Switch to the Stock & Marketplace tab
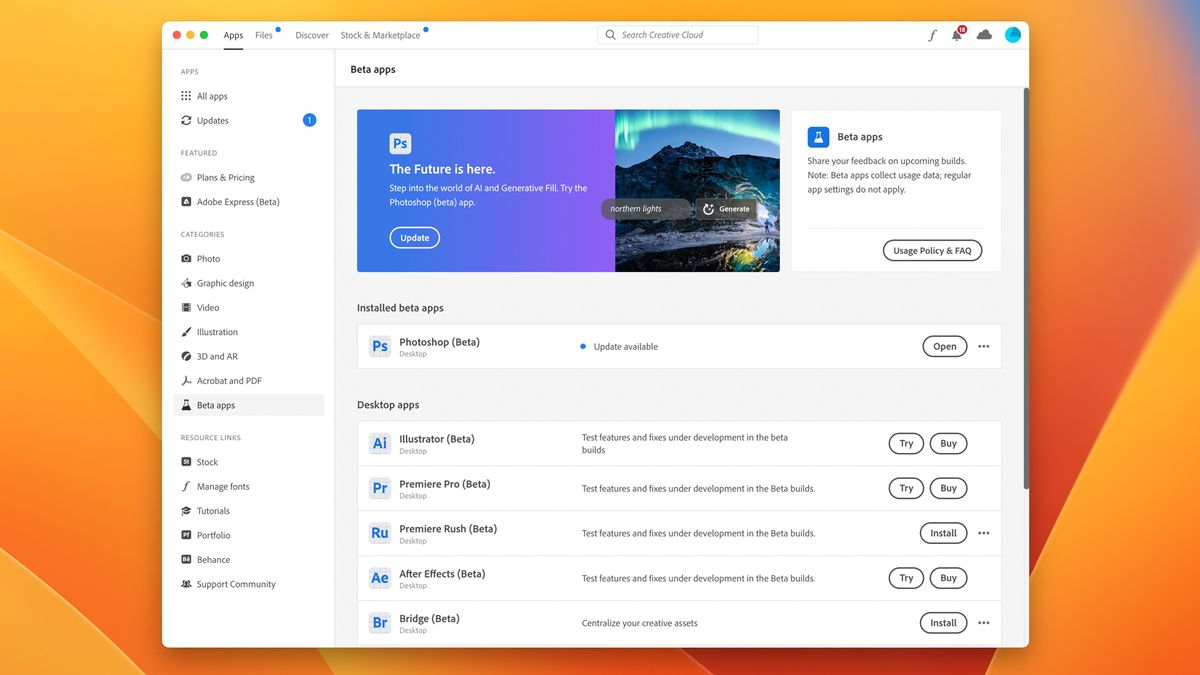 click(380, 35)
